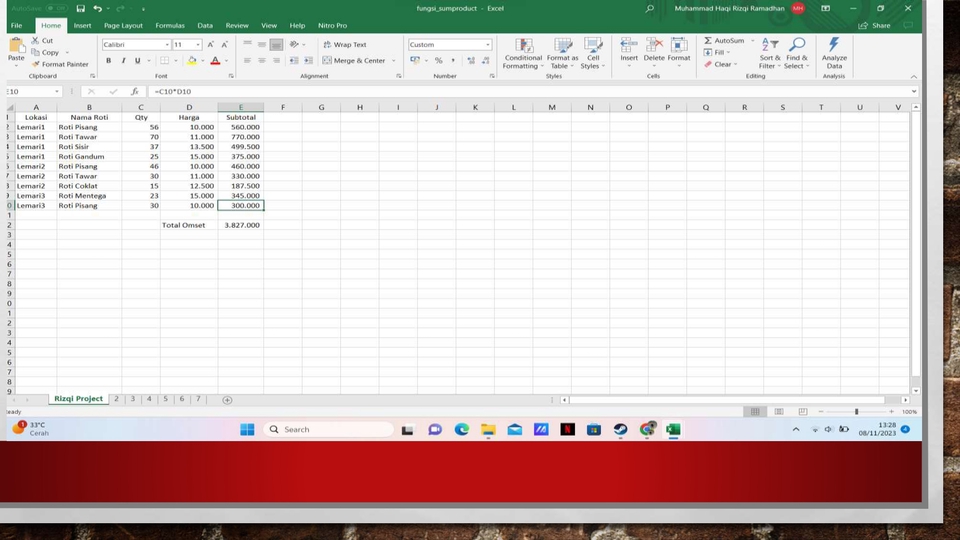Click the zoom slider handle
This screenshot has height=540, width=960.
coord(857,411)
